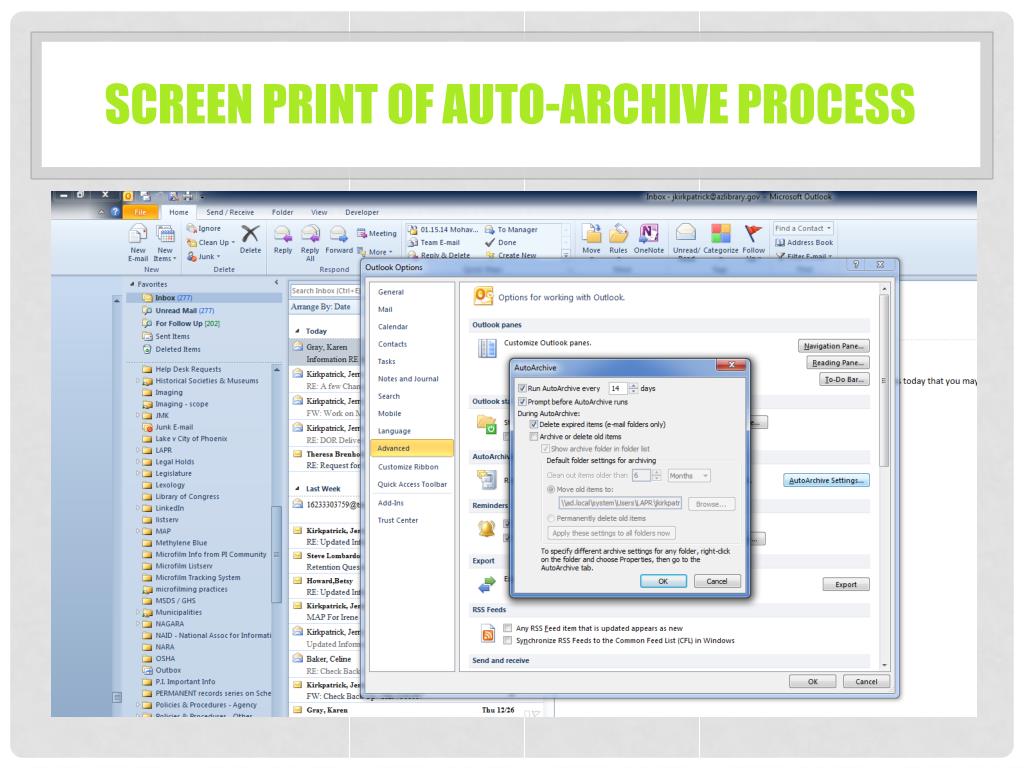Image resolution: width=1024 pixels, height=768 pixels.
Task: Select Permanently delete old items radio
Action: 551,519
